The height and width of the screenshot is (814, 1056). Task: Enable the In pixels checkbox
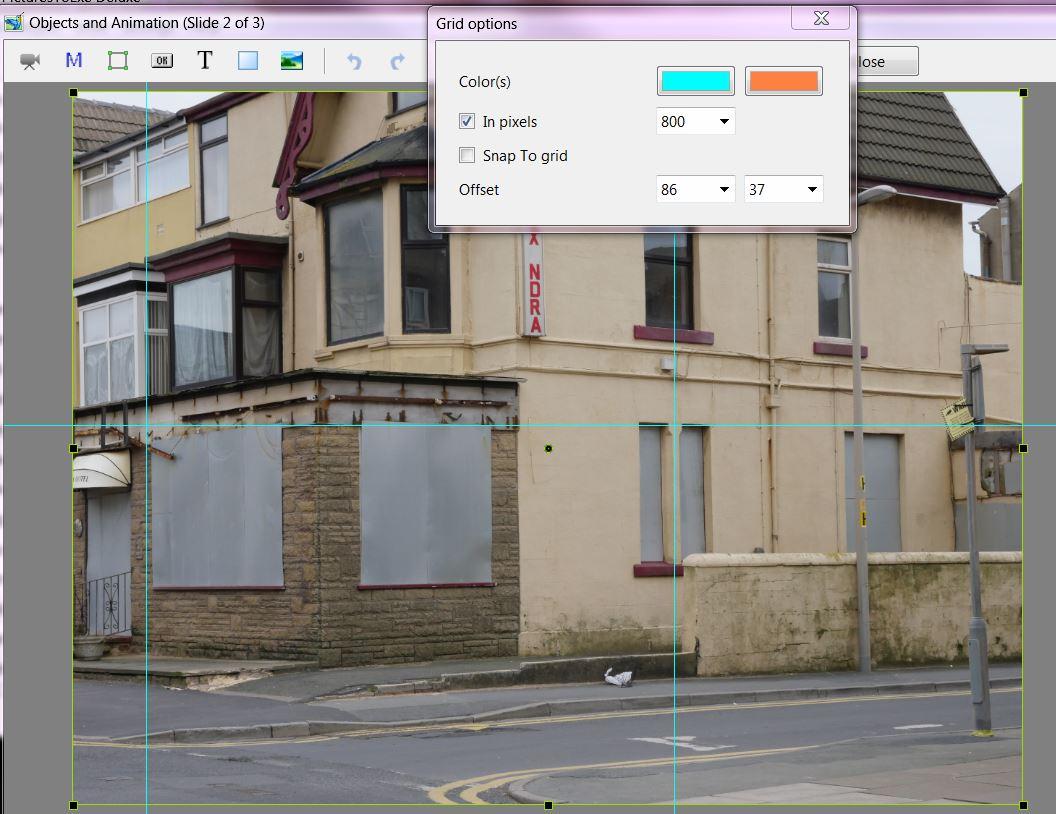(x=467, y=121)
